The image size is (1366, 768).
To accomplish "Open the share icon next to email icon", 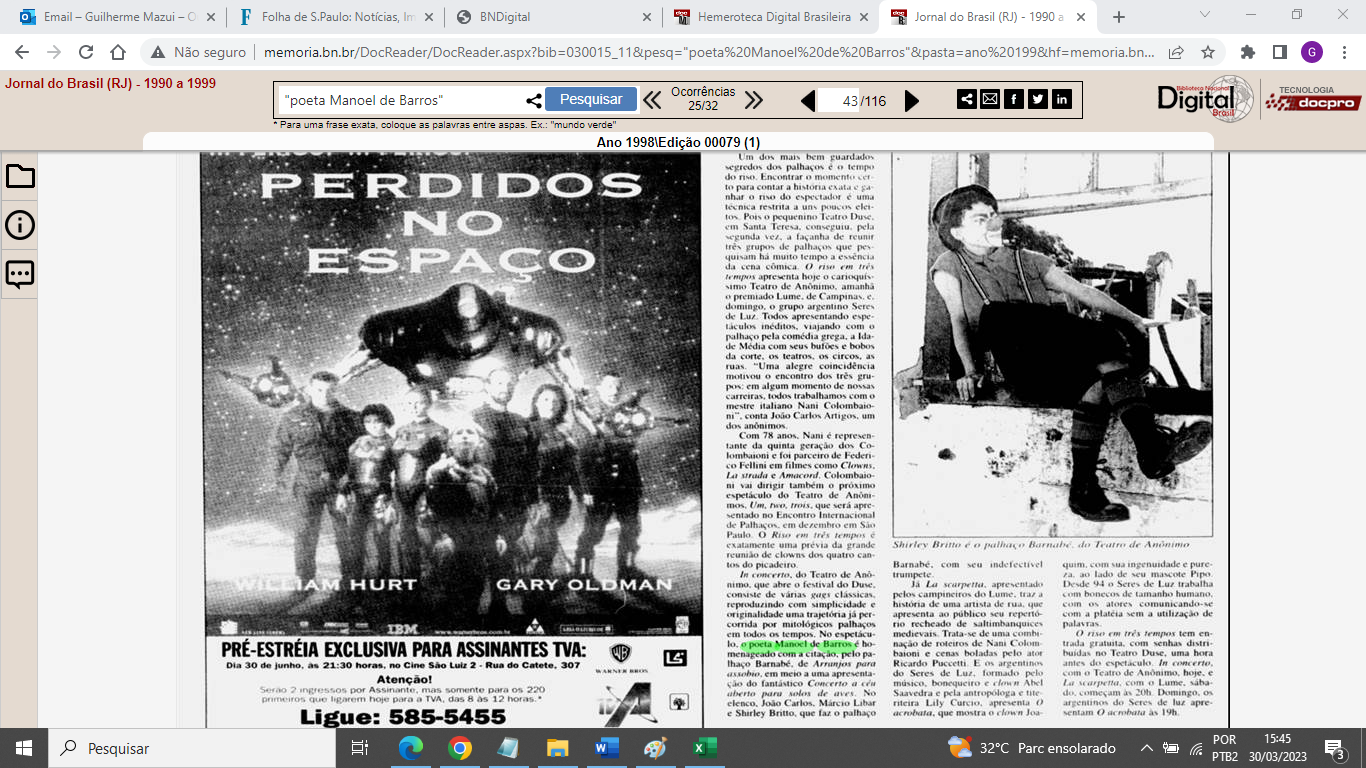I will tap(967, 99).
